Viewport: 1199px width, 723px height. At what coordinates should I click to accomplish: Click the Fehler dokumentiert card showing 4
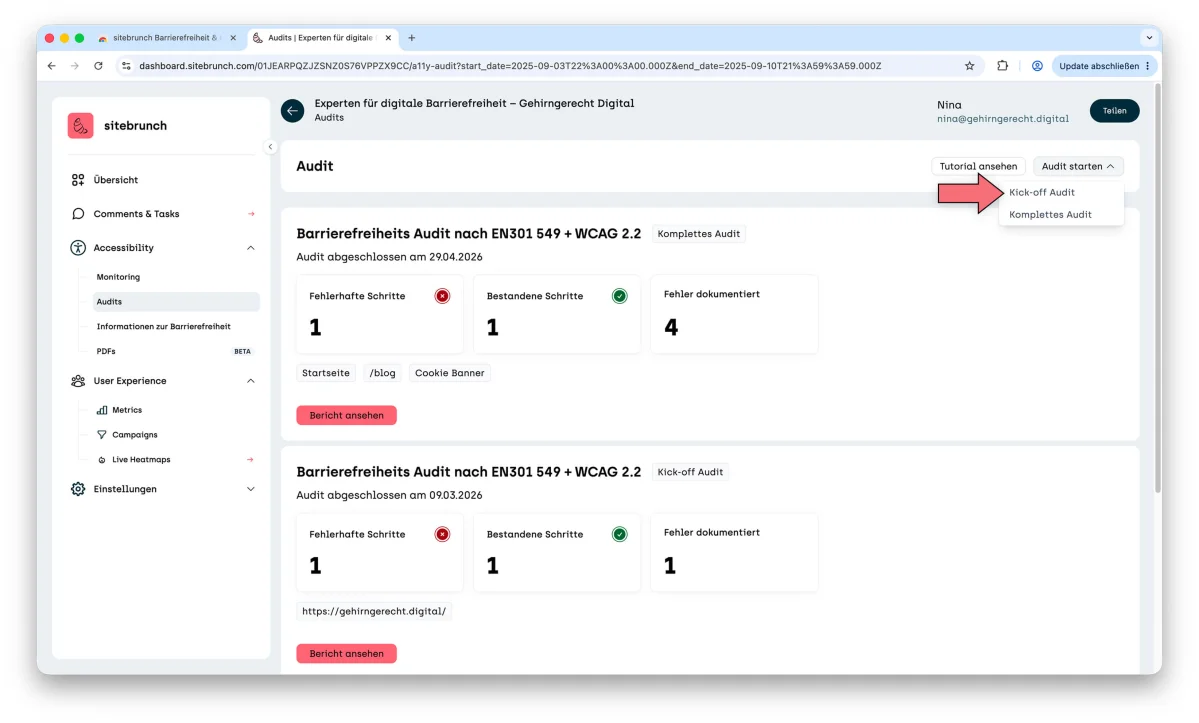point(734,314)
